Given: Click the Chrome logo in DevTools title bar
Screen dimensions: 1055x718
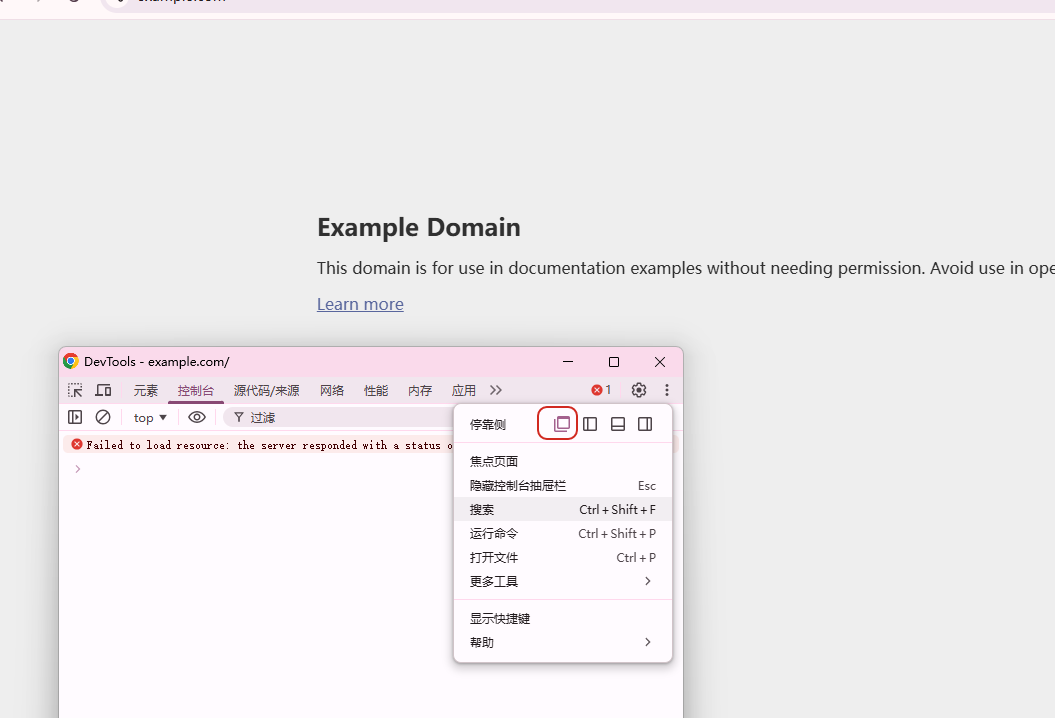Looking at the screenshot, I should coord(71,361).
